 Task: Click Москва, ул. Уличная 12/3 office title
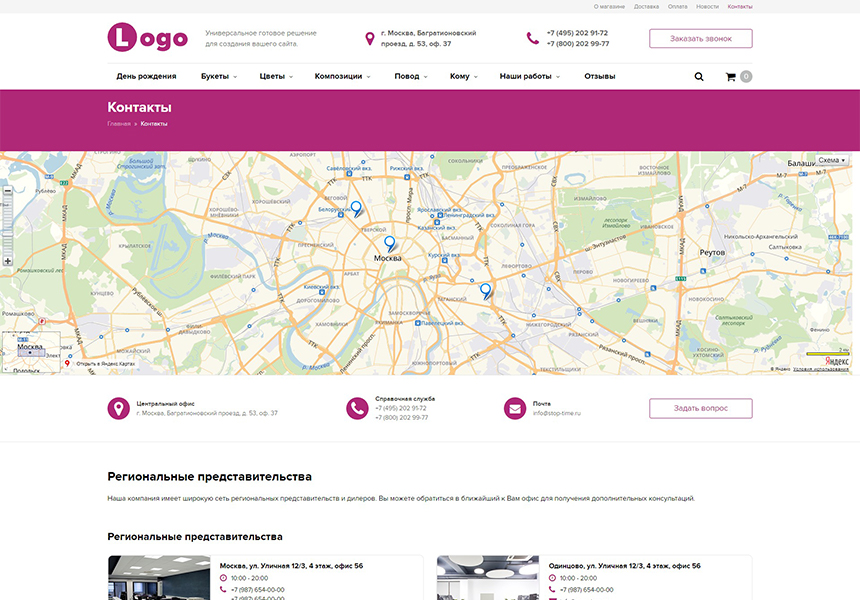click(x=291, y=566)
